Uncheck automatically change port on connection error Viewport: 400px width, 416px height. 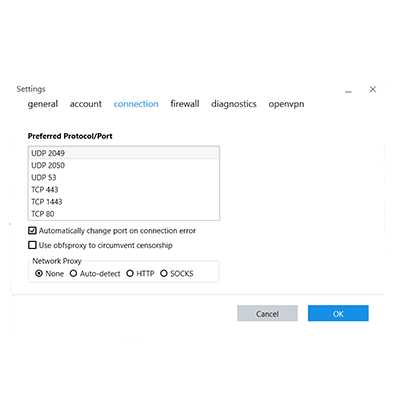(32, 231)
